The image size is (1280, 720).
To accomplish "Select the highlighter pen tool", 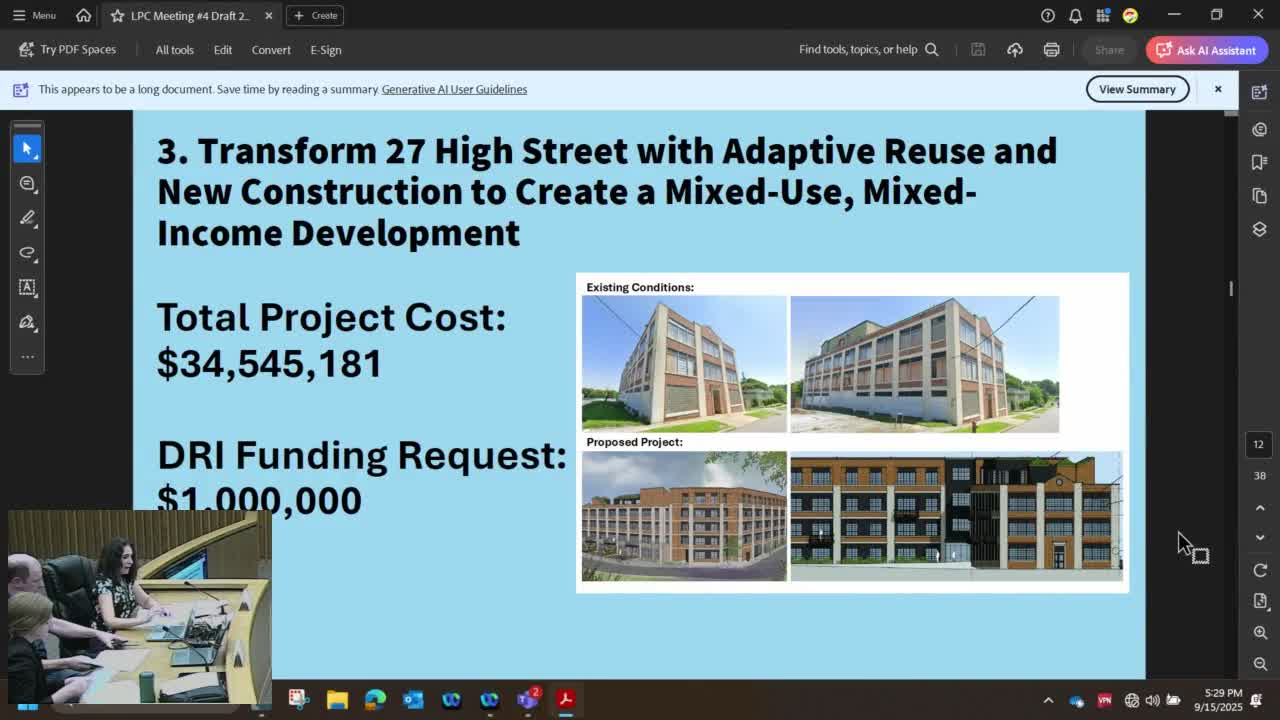I will 27,218.
